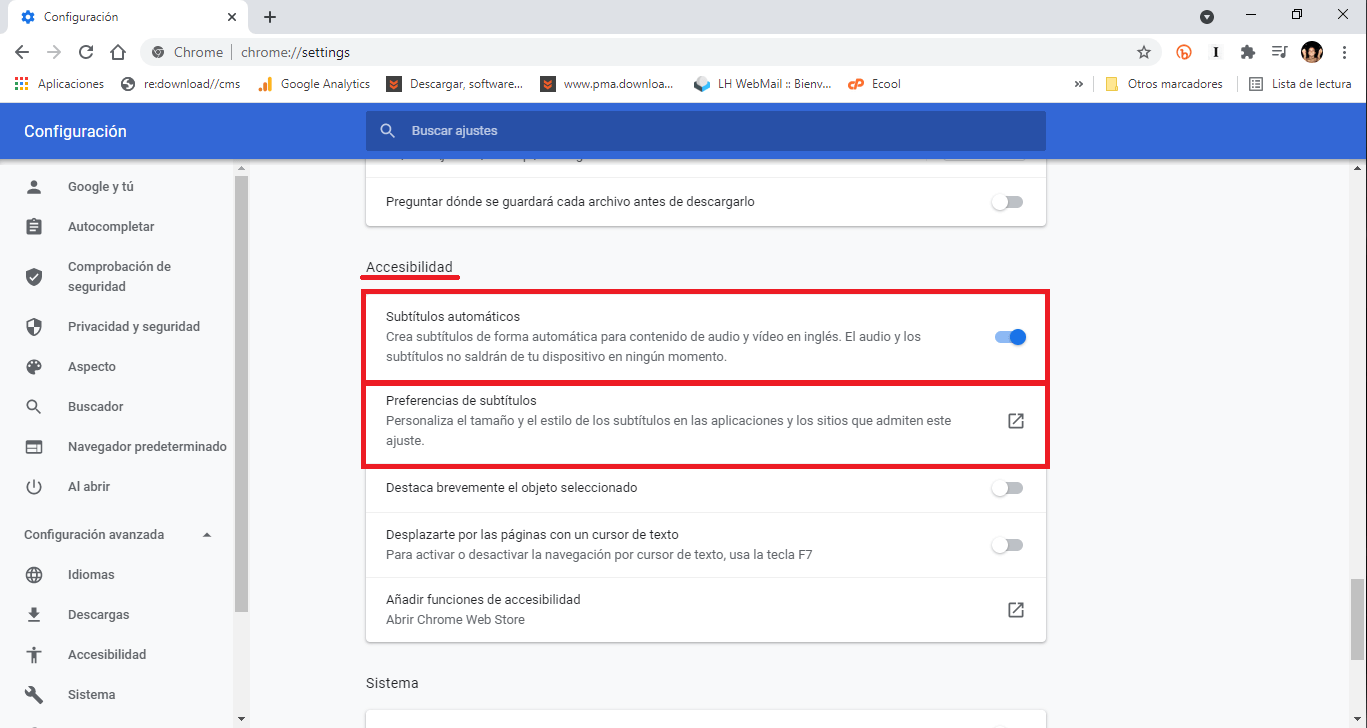This screenshot has height=728, width=1367.
Task: Open Lista de lectura
Action: (1300, 84)
